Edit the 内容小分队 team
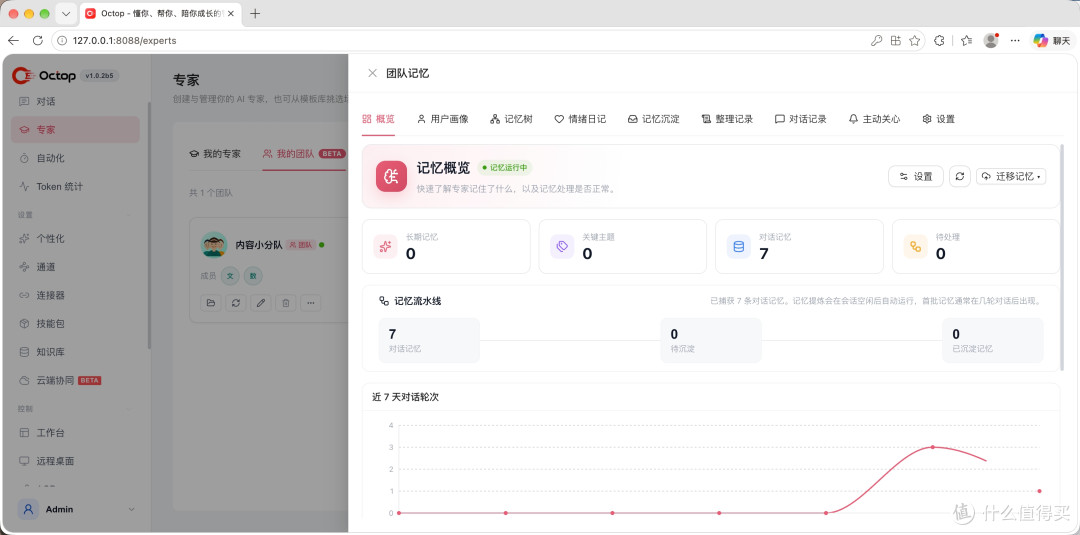Image resolution: width=1080 pixels, height=535 pixels. (260, 302)
